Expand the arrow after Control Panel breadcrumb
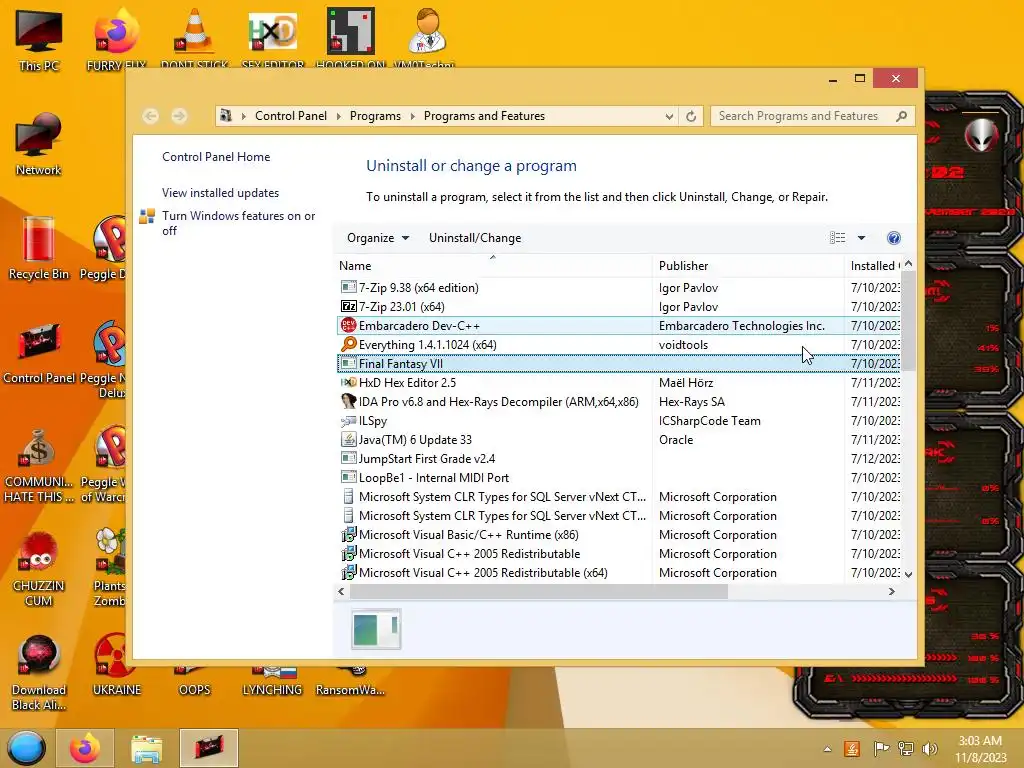 tap(338, 116)
